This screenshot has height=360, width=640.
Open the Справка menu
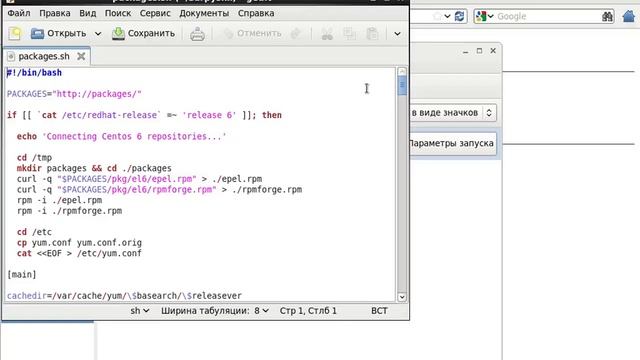point(256,13)
